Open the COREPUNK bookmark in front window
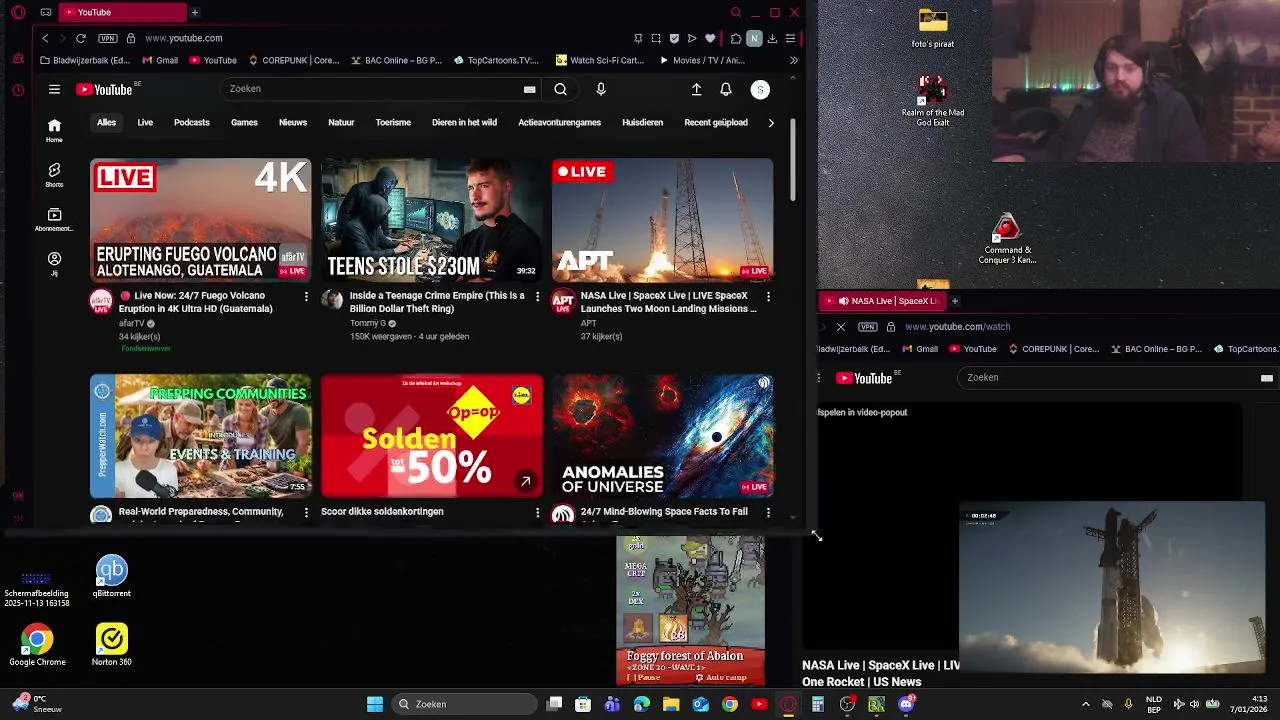This screenshot has width=1280, height=720. [294, 60]
